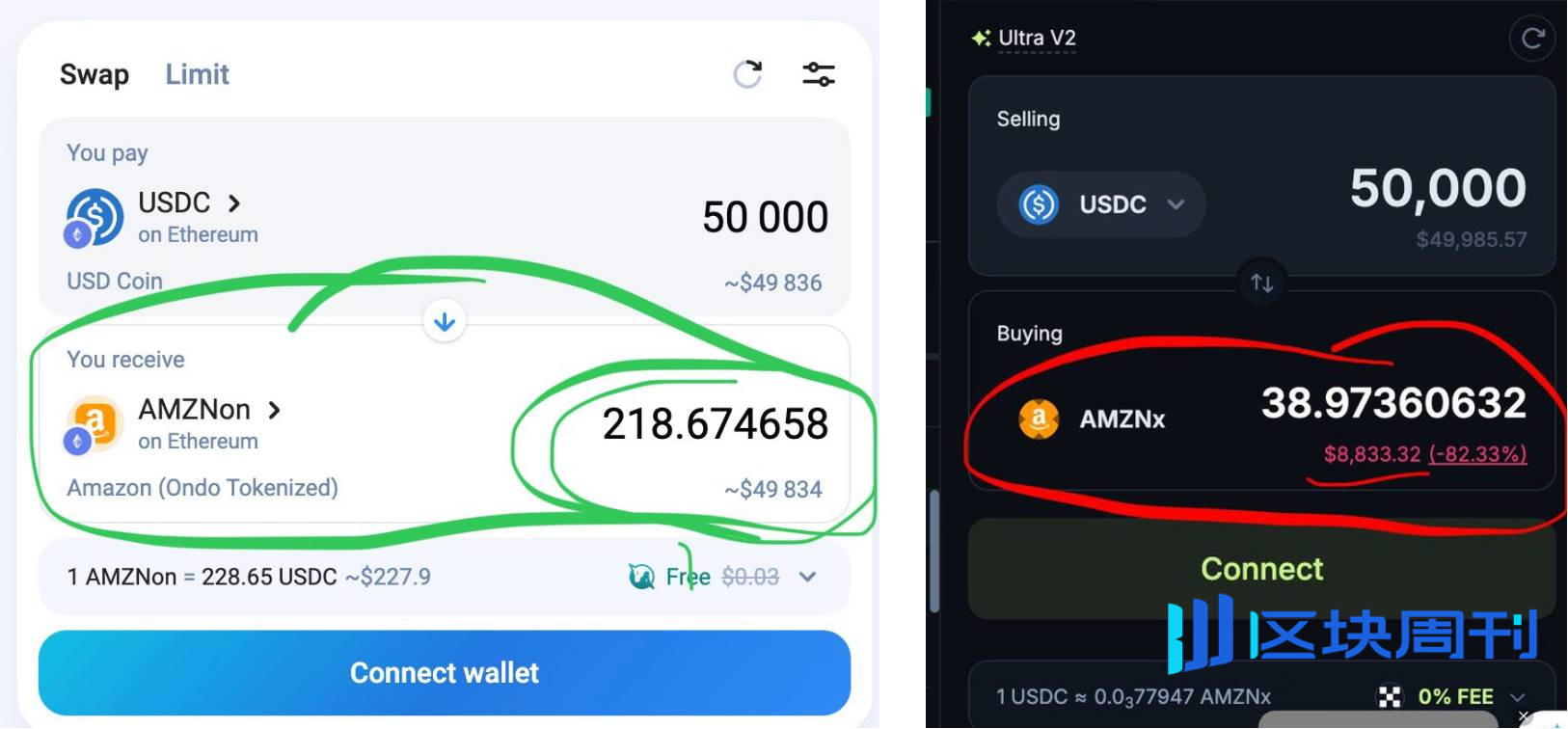Expand the Free fee details chevron

(x=808, y=577)
